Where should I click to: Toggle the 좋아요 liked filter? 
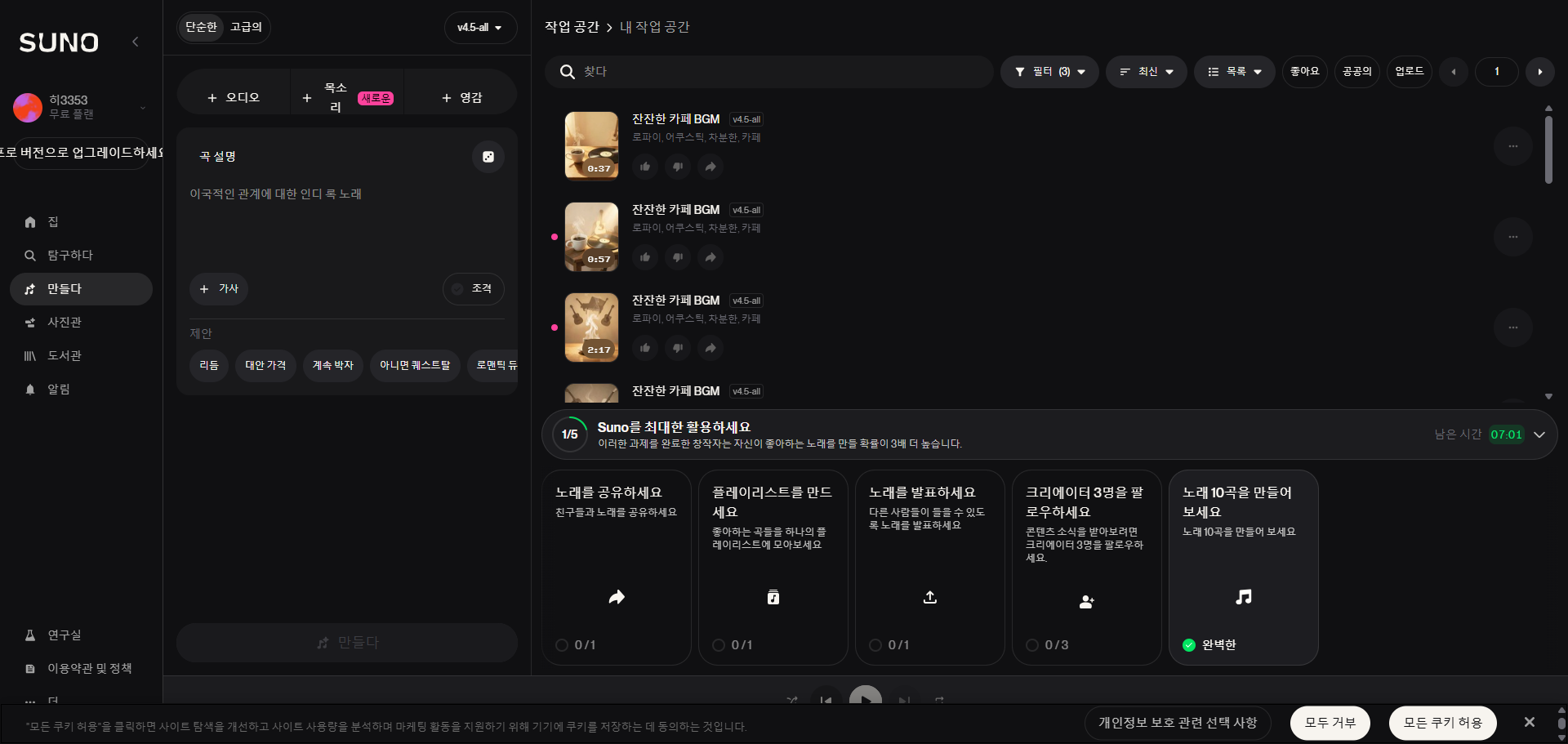(1305, 72)
